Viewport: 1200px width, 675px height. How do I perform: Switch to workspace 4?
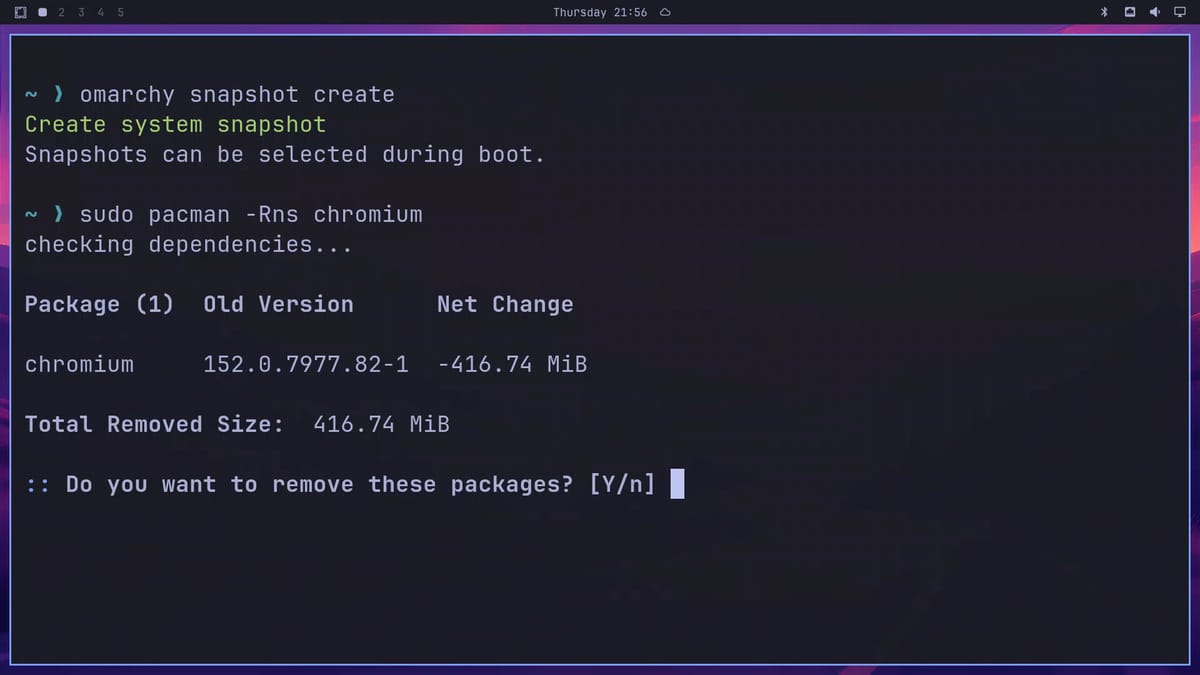tap(101, 12)
